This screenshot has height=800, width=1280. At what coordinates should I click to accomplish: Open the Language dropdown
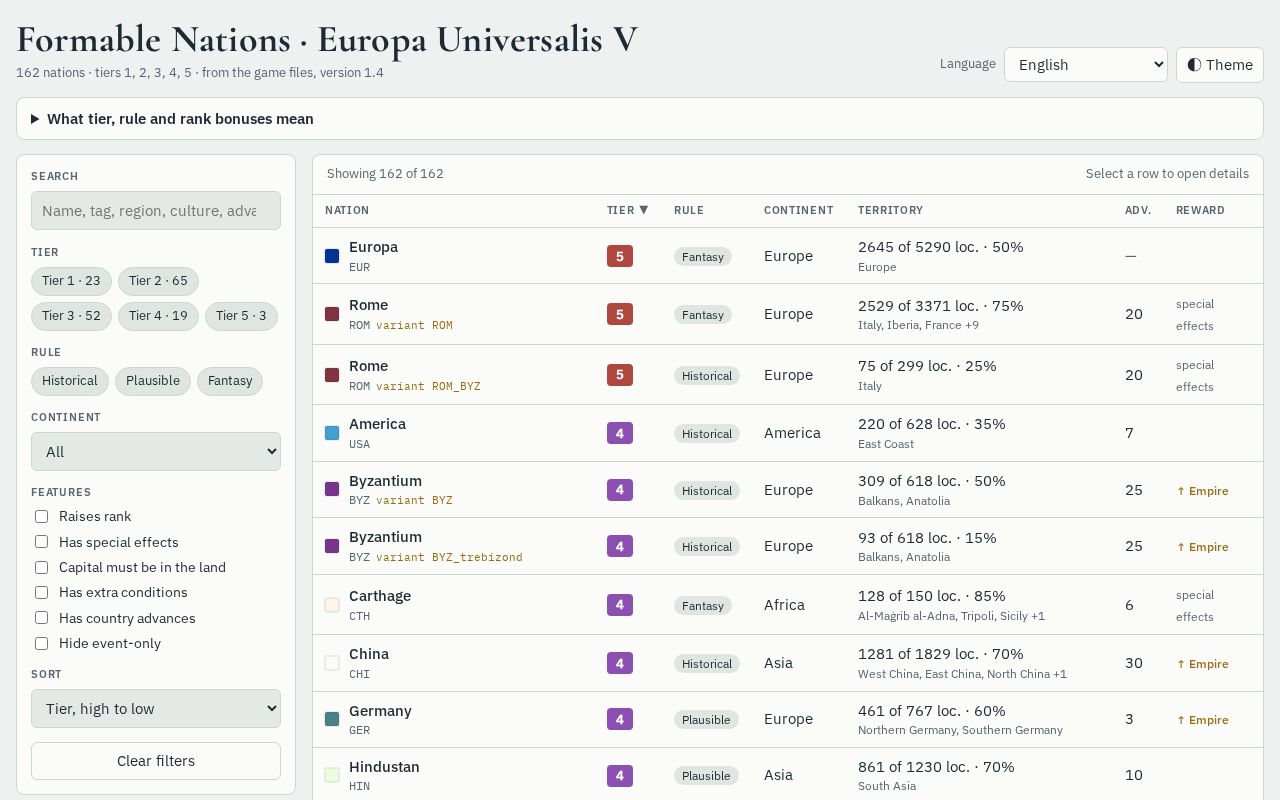pos(1086,65)
